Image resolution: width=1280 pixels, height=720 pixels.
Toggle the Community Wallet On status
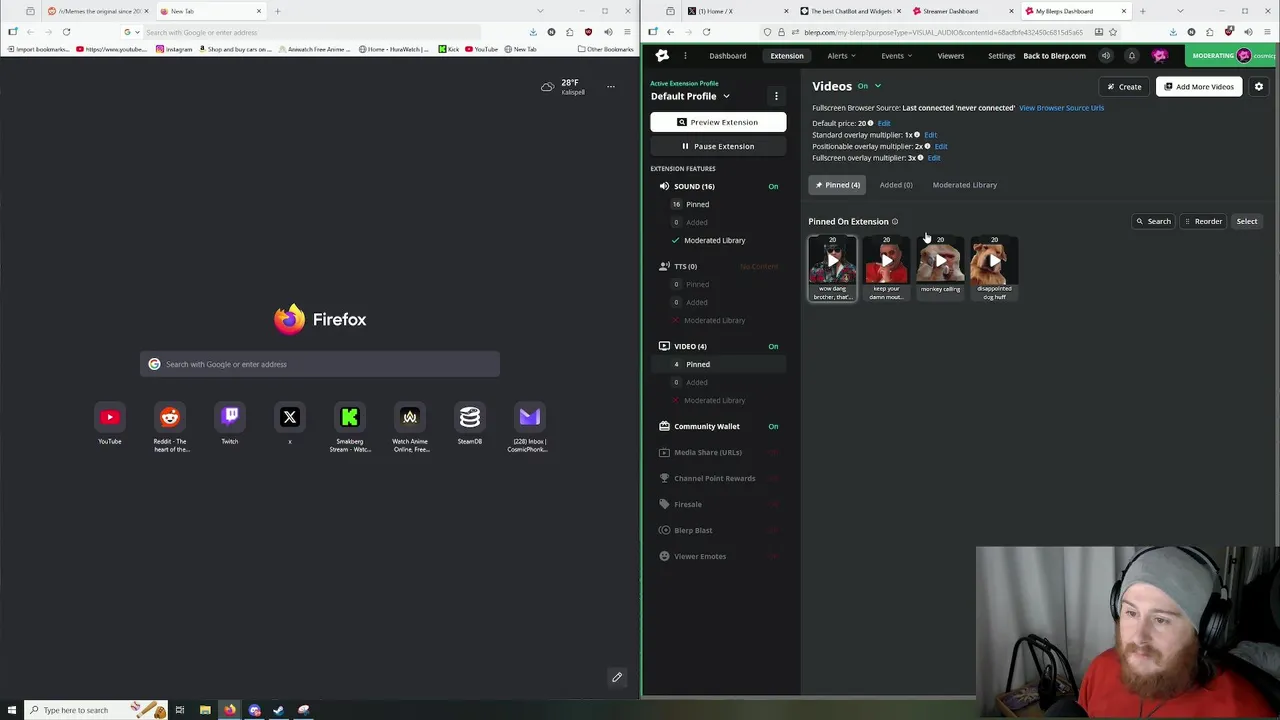773,426
